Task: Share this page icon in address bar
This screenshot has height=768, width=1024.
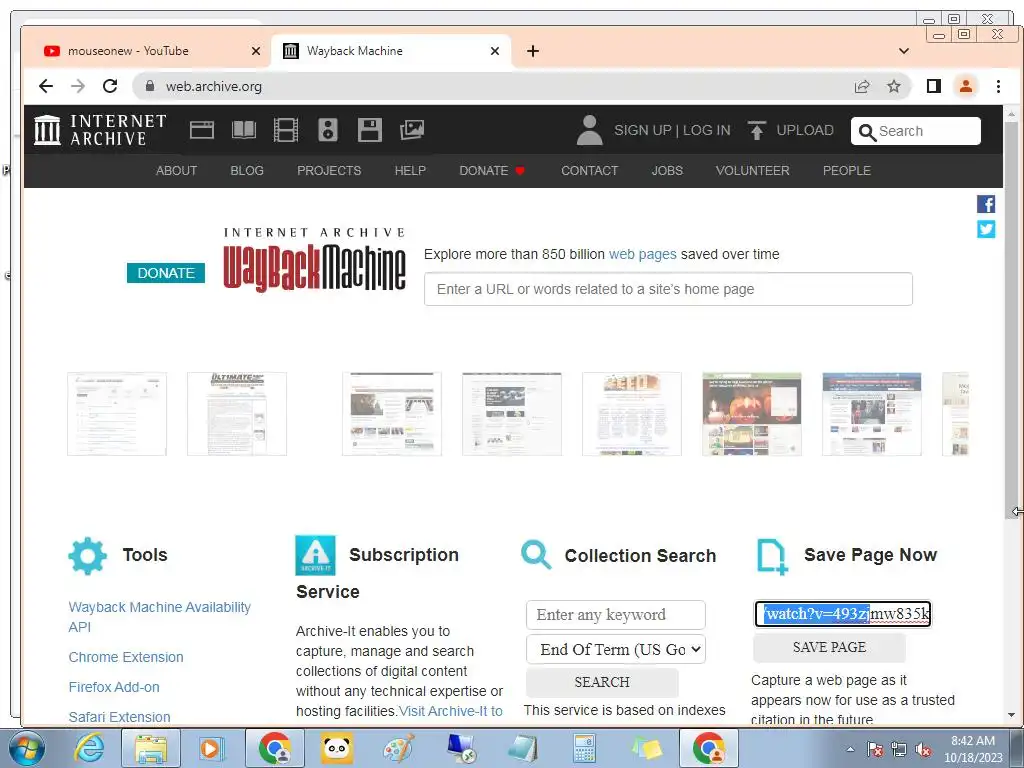Action: tap(862, 86)
